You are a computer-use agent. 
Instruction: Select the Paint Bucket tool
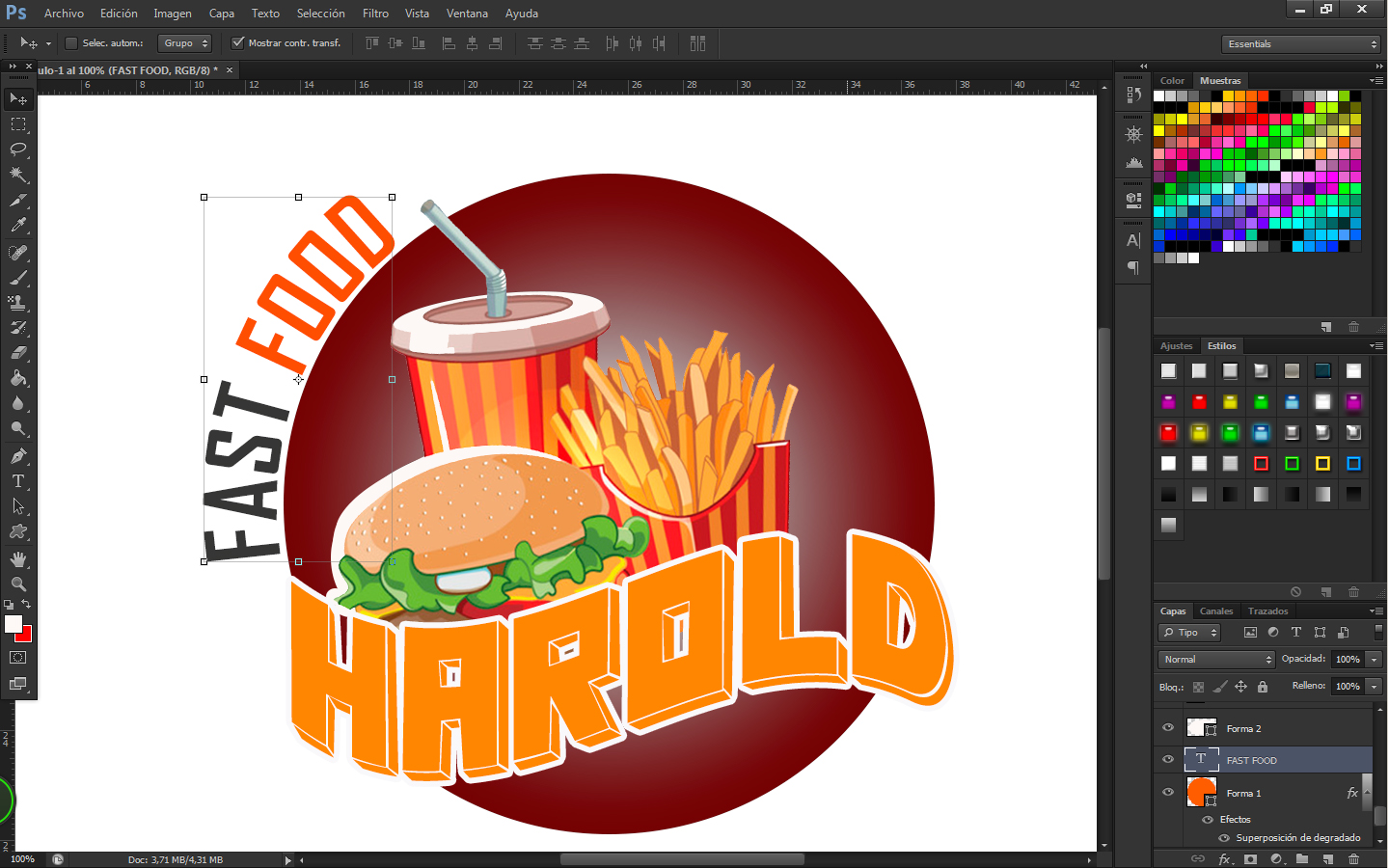(x=18, y=378)
